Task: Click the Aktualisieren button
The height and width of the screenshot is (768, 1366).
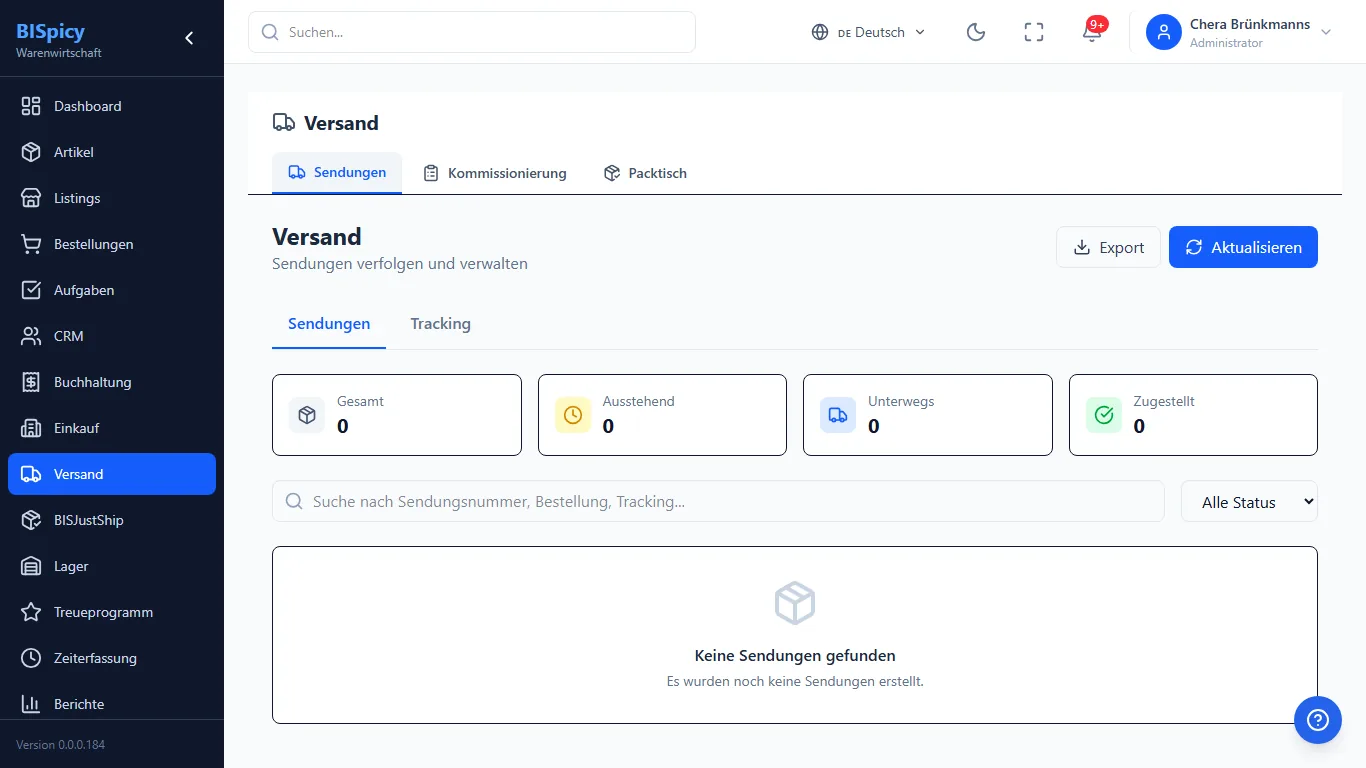Action: click(x=1243, y=247)
